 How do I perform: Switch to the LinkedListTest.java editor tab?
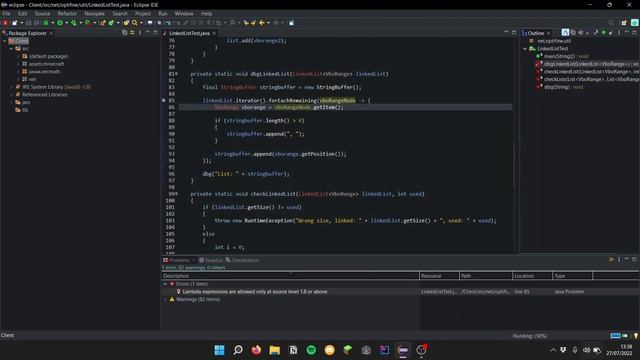pyautogui.click(x=189, y=33)
